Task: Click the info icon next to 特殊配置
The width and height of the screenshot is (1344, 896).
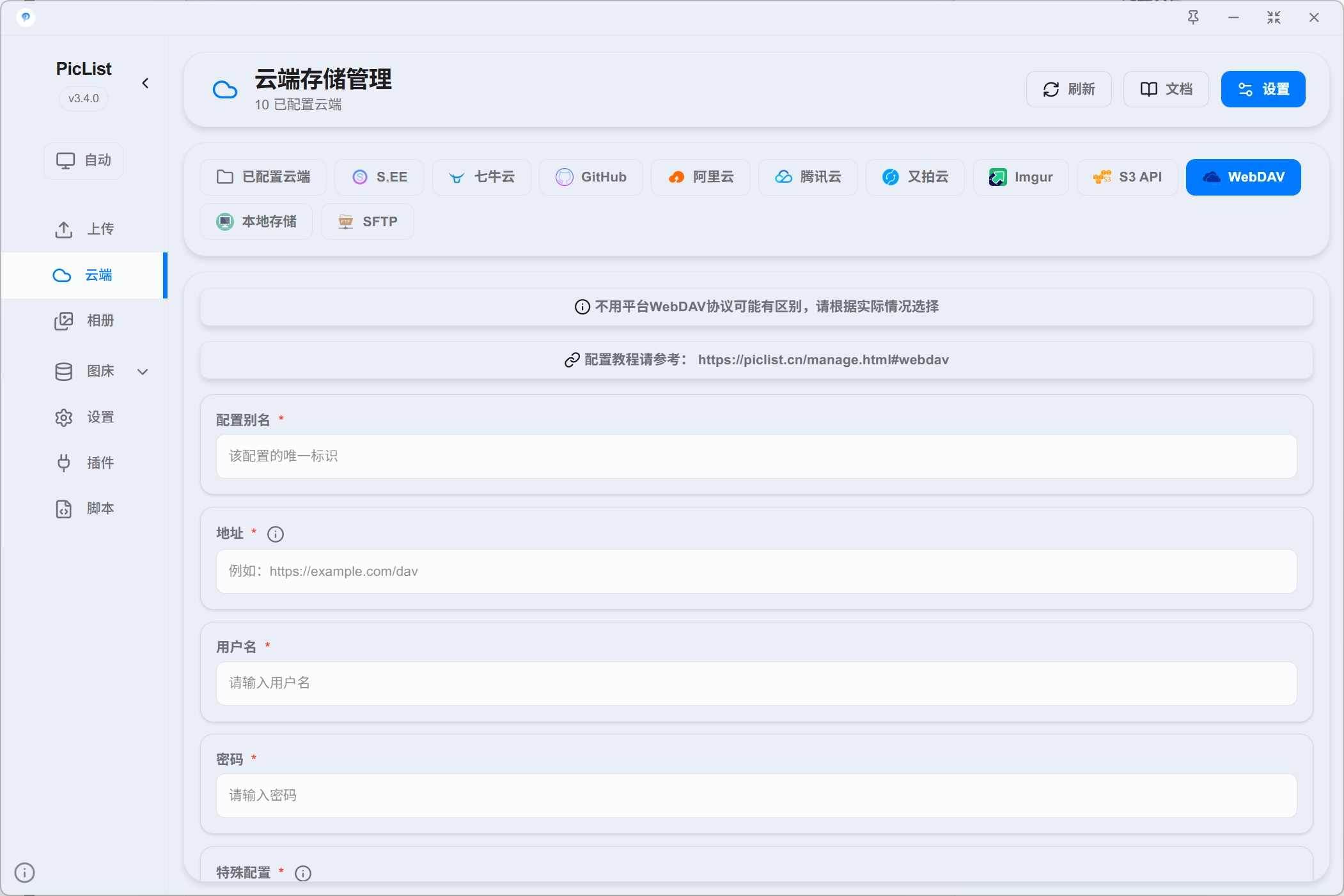Action: (303, 873)
